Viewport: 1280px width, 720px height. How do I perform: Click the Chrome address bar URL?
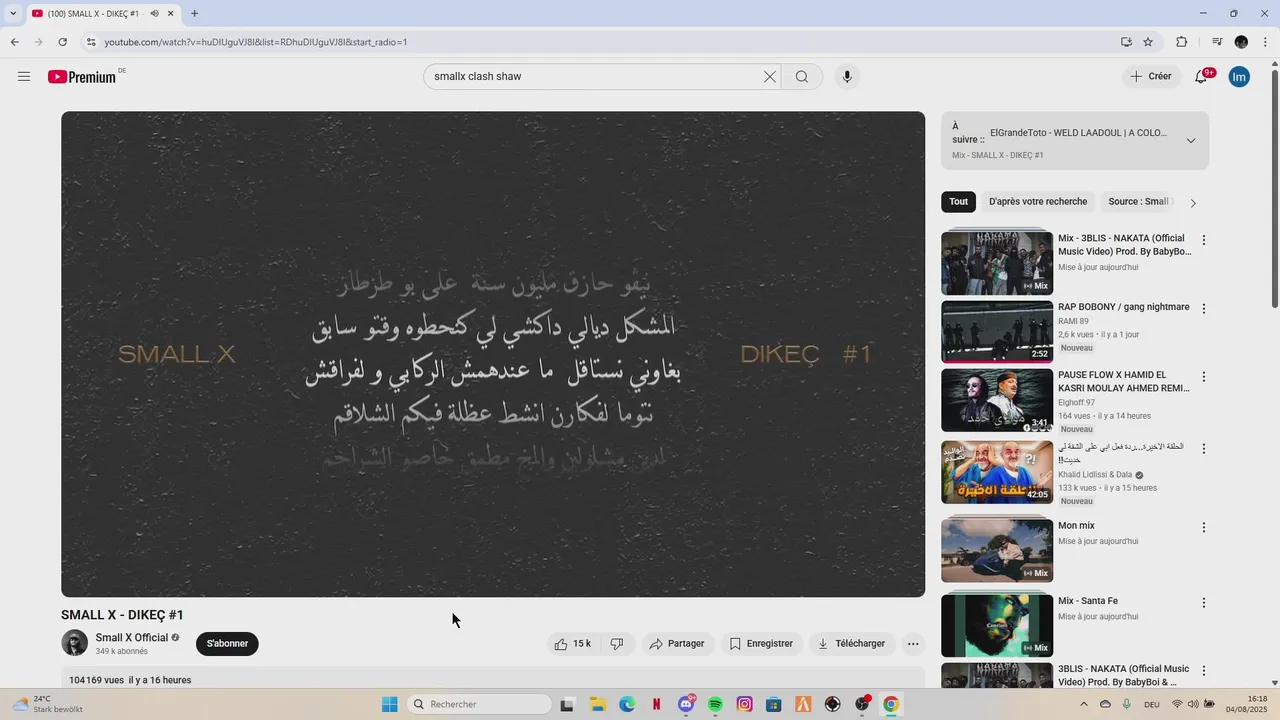click(256, 42)
